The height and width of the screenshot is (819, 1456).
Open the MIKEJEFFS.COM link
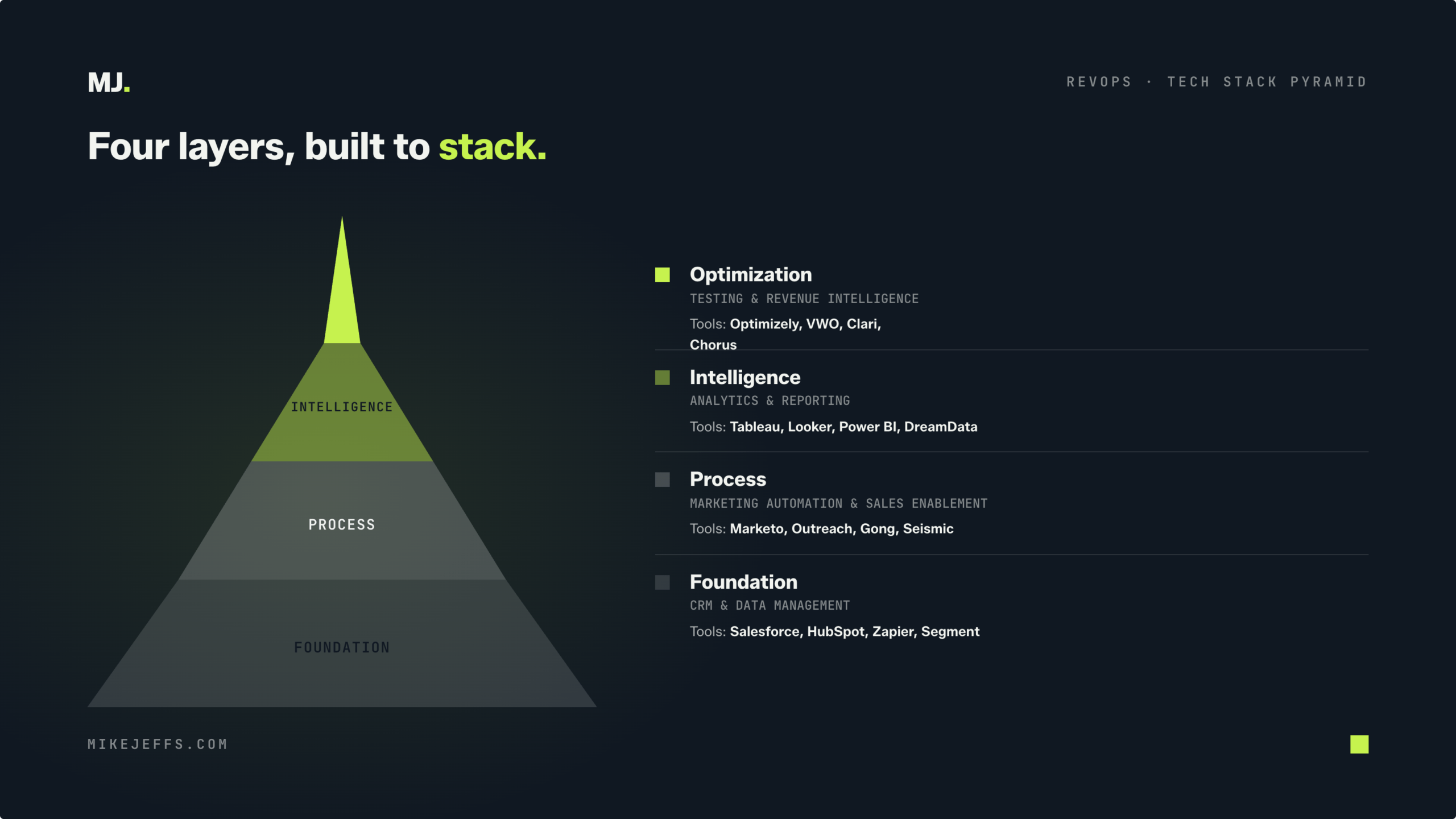[158, 744]
